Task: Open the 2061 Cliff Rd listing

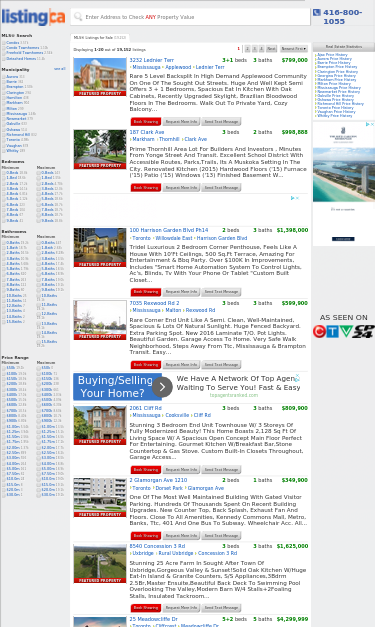Action: 146,408
